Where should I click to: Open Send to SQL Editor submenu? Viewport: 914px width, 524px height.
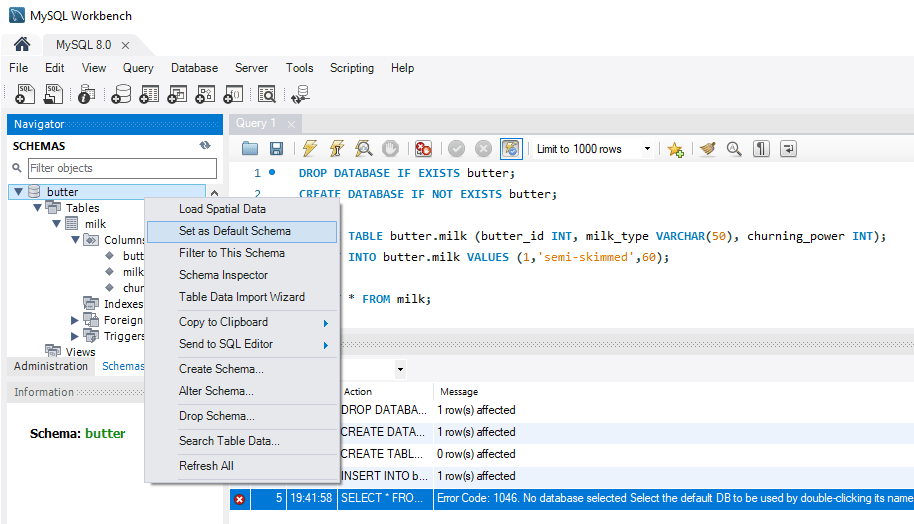[242, 344]
